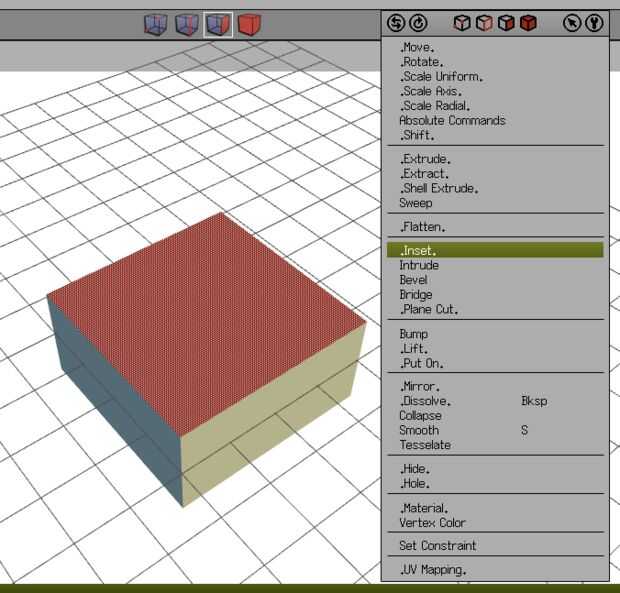This screenshot has width=620, height=593.
Task: Select body selection mode red cube in main toolbar
Action: [250, 25]
